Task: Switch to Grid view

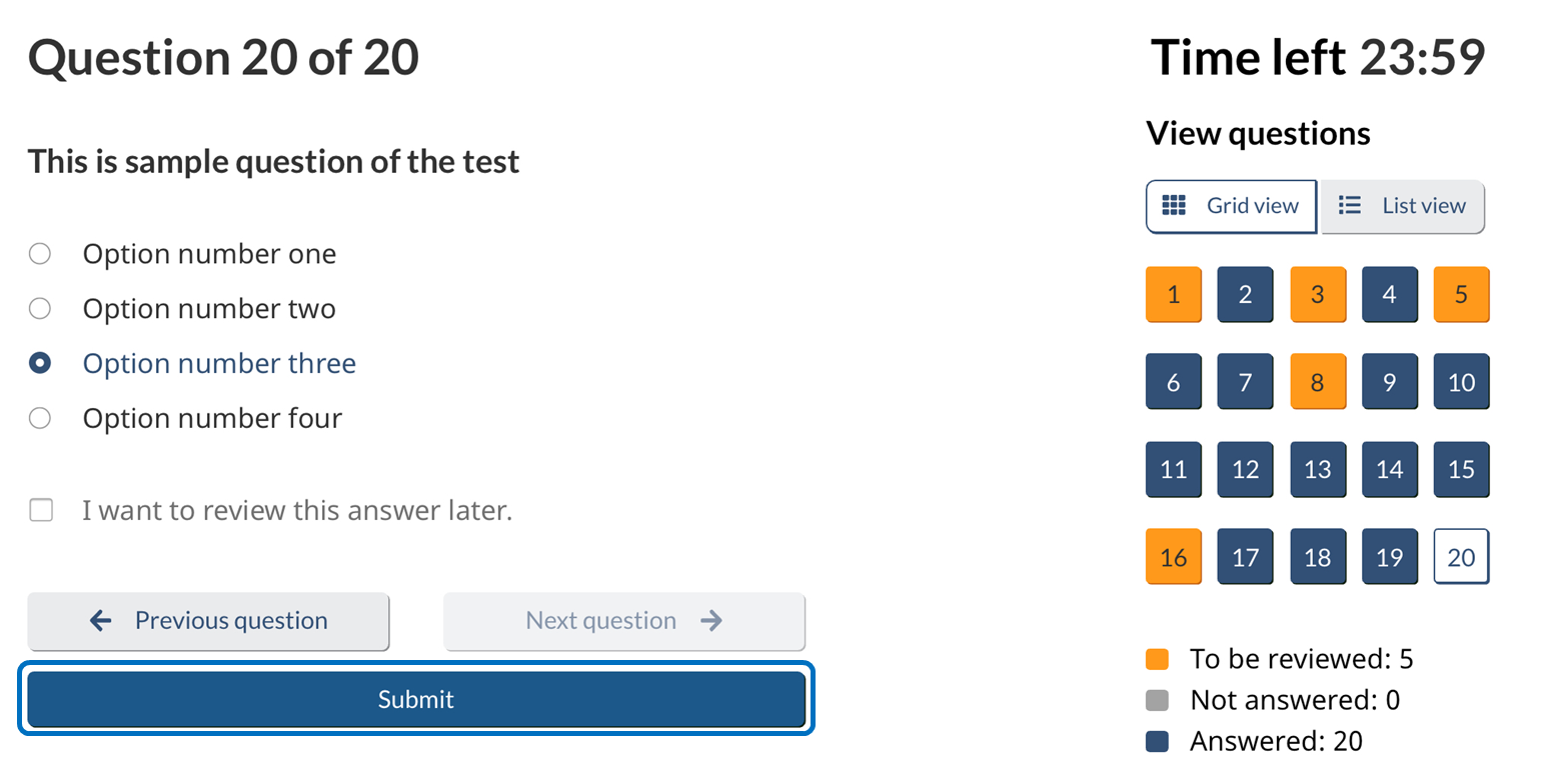Action: [1231, 206]
